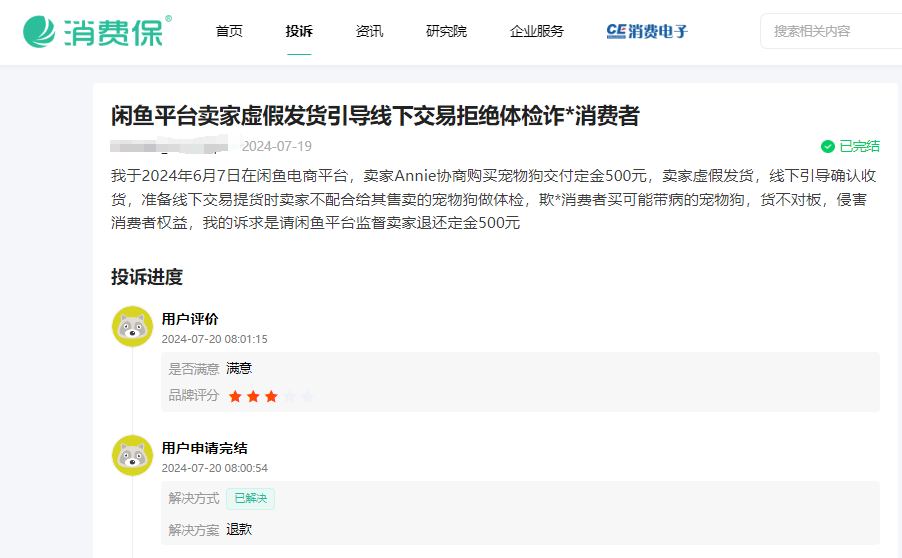Click the timestamp 2024-07-20 08:00:54
The image size is (902, 558).
coord(215,468)
